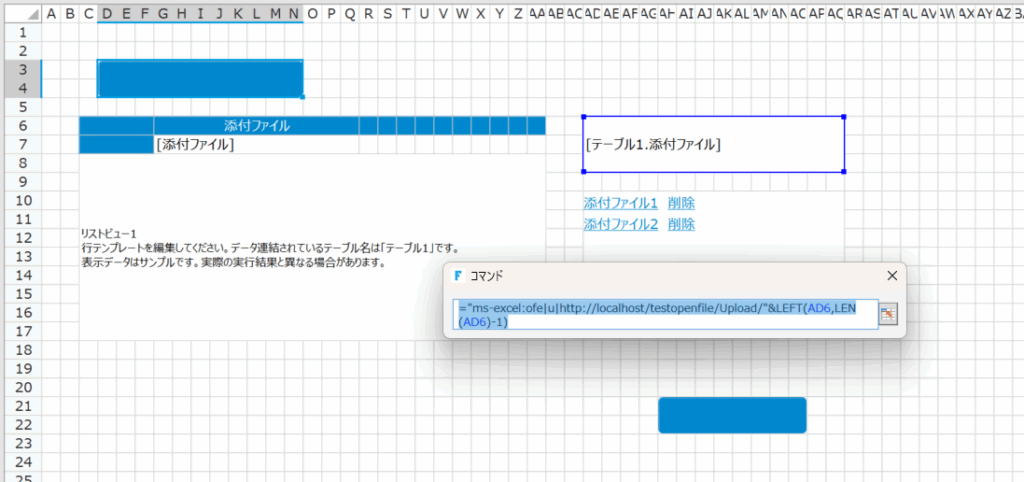The width and height of the screenshot is (1024, 482).
Task: Select the [テーブル1.添付ファイル] cell
Action: (713, 144)
